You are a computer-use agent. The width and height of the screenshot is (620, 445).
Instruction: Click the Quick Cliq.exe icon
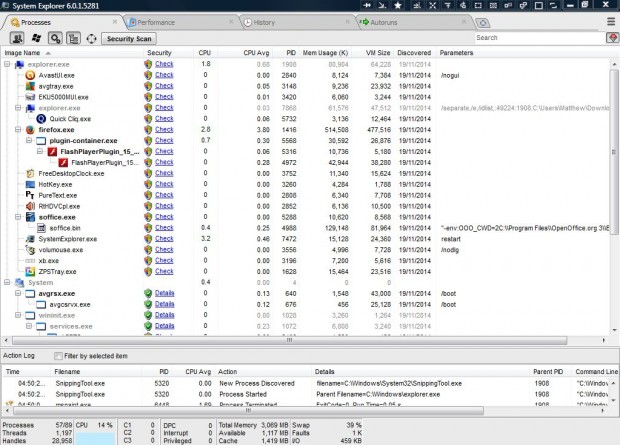[x=41, y=119]
